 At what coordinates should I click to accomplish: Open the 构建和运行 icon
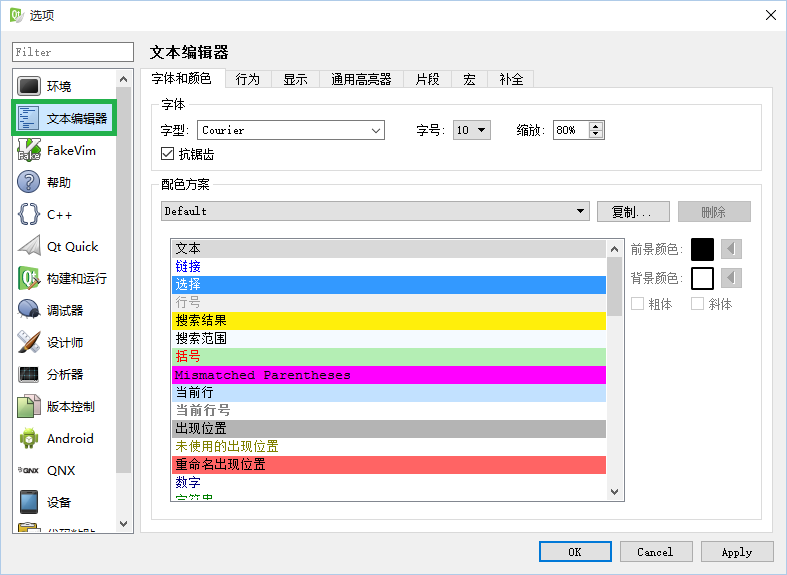coord(29,278)
